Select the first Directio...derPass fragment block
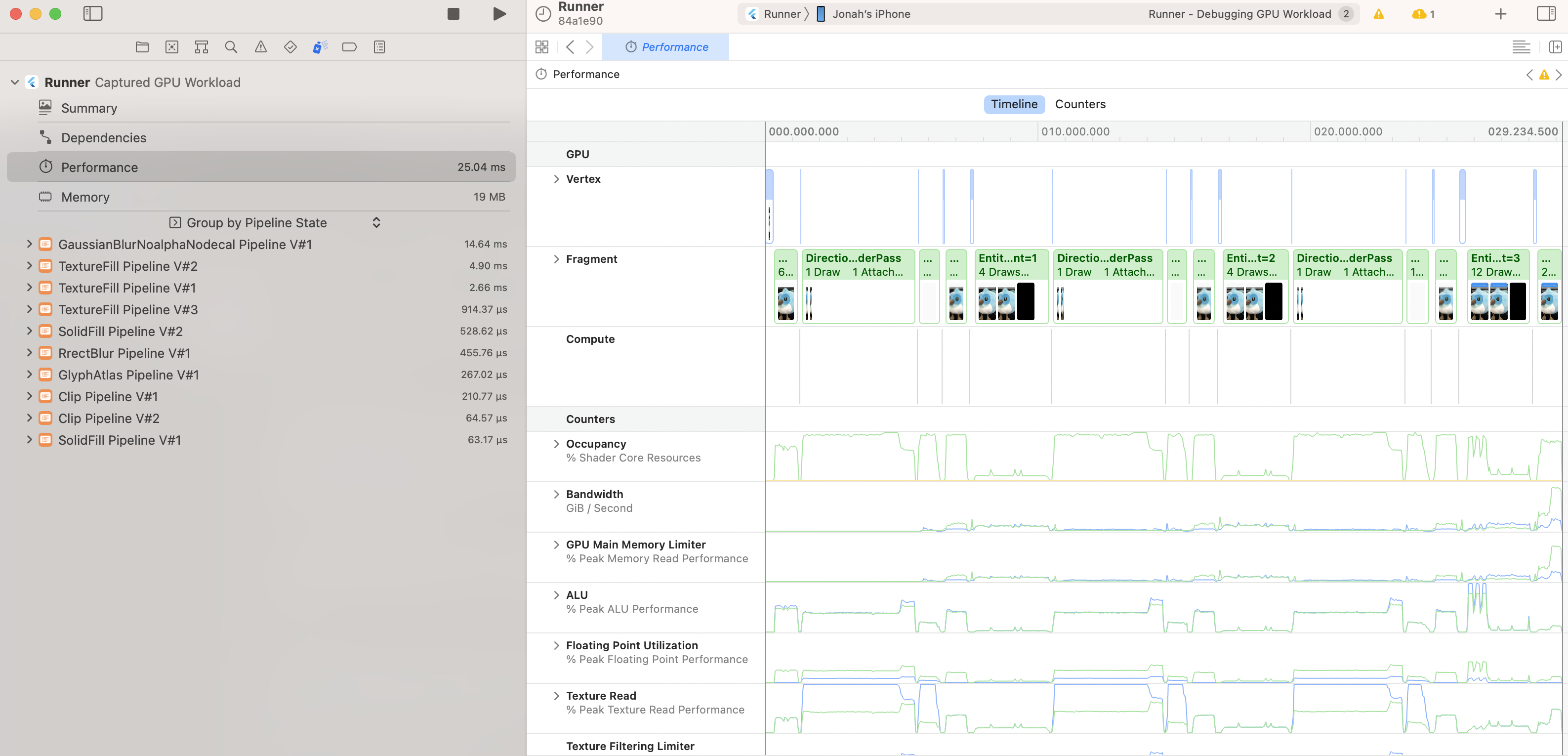1568x756 pixels. (x=858, y=265)
